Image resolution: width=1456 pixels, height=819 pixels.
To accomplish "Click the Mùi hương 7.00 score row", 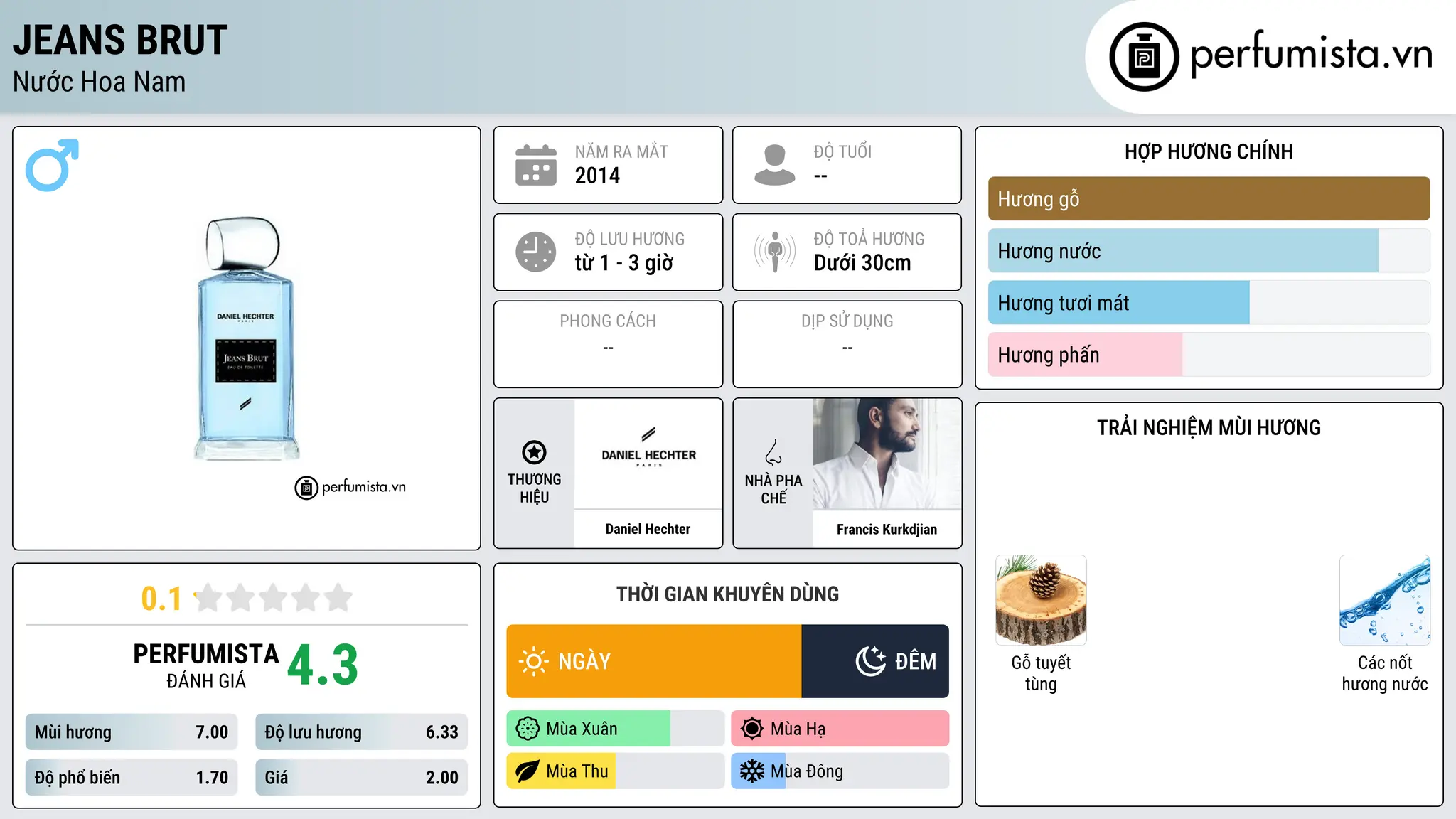I will click(132, 732).
